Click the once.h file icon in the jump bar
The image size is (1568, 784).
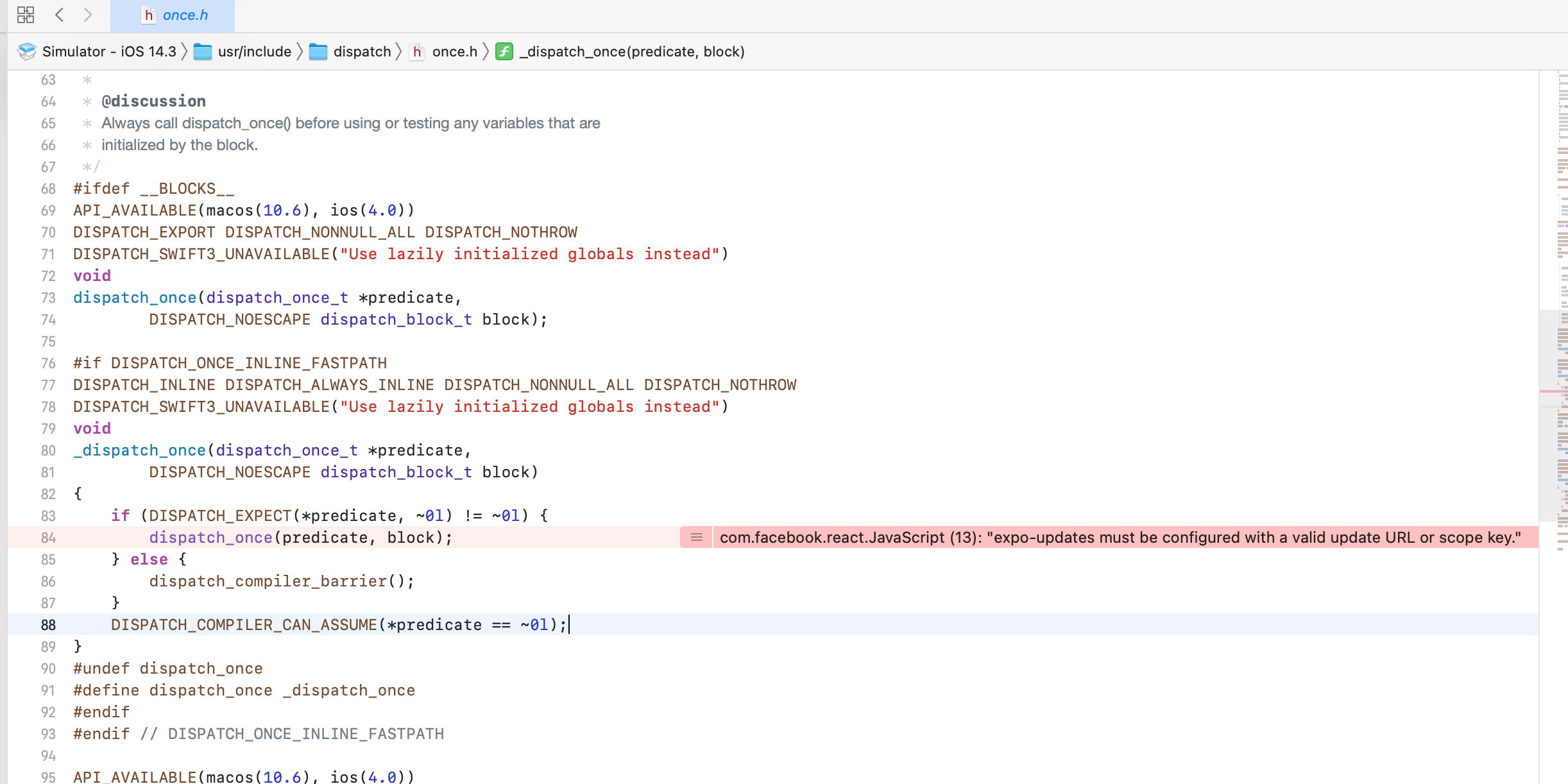pos(417,52)
